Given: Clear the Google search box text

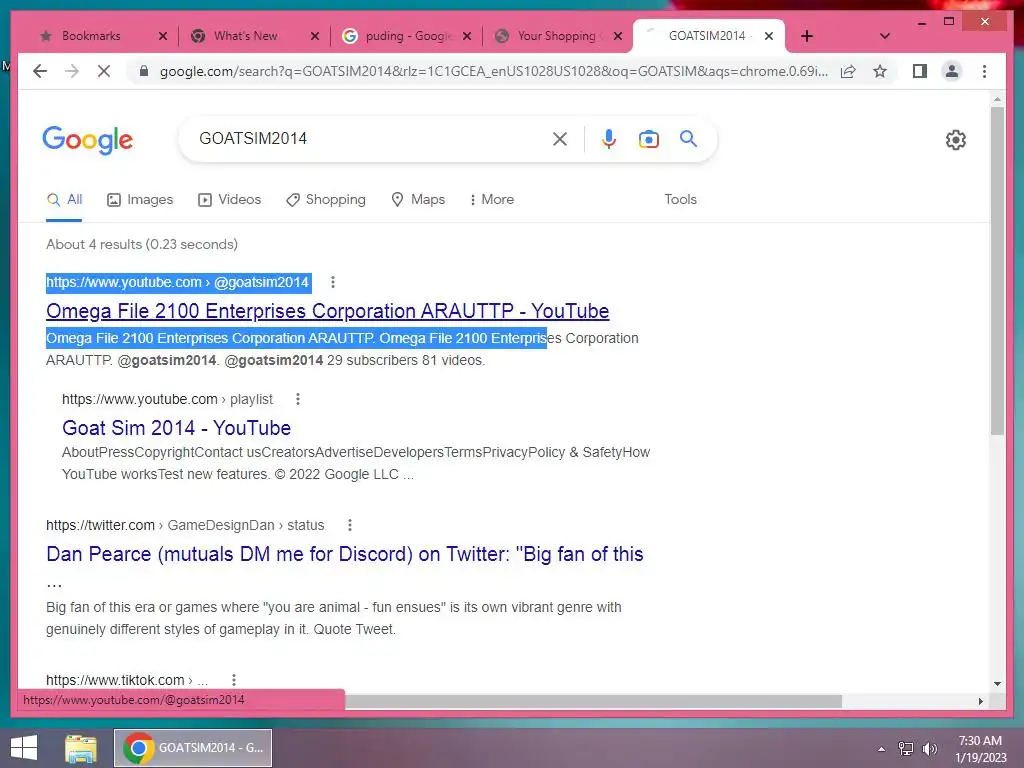Looking at the screenshot, I should pyautogui.click(x=560, y=138).
